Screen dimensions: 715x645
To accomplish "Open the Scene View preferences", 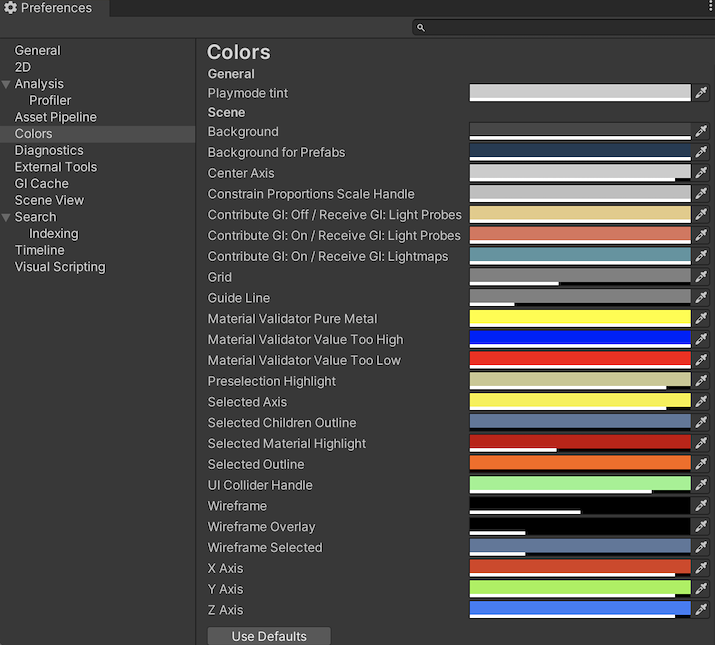I will click(49, 200).
